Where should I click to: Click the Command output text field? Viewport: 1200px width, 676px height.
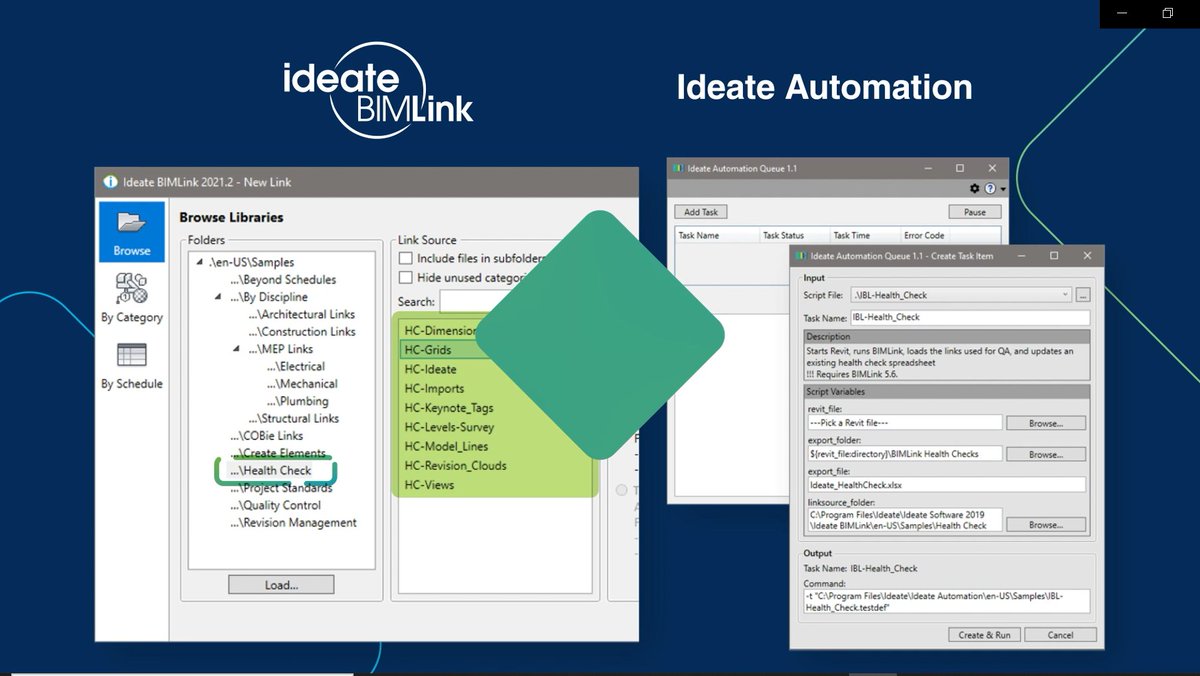pos(947,601)
